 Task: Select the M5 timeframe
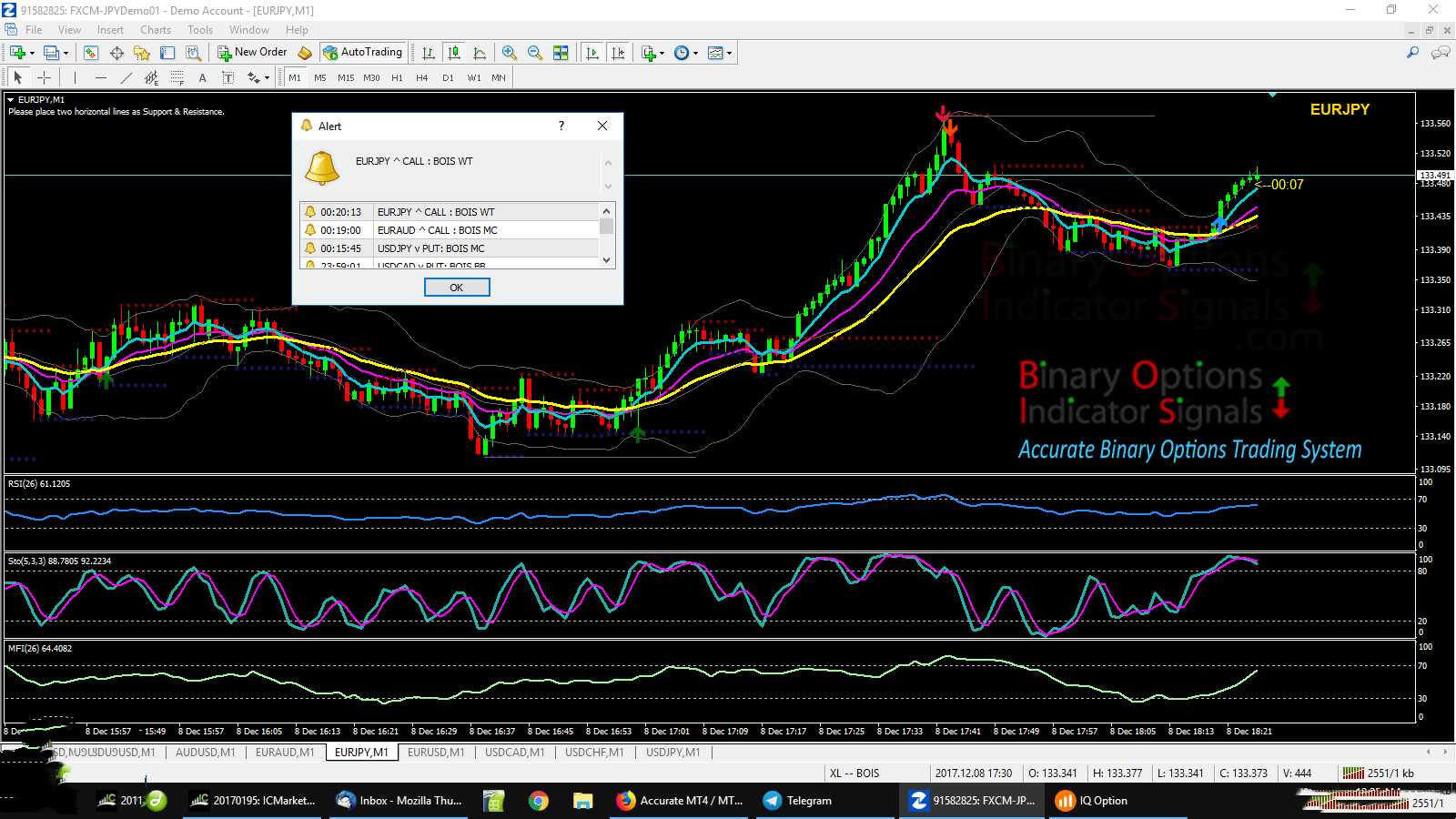pos(320,77)
